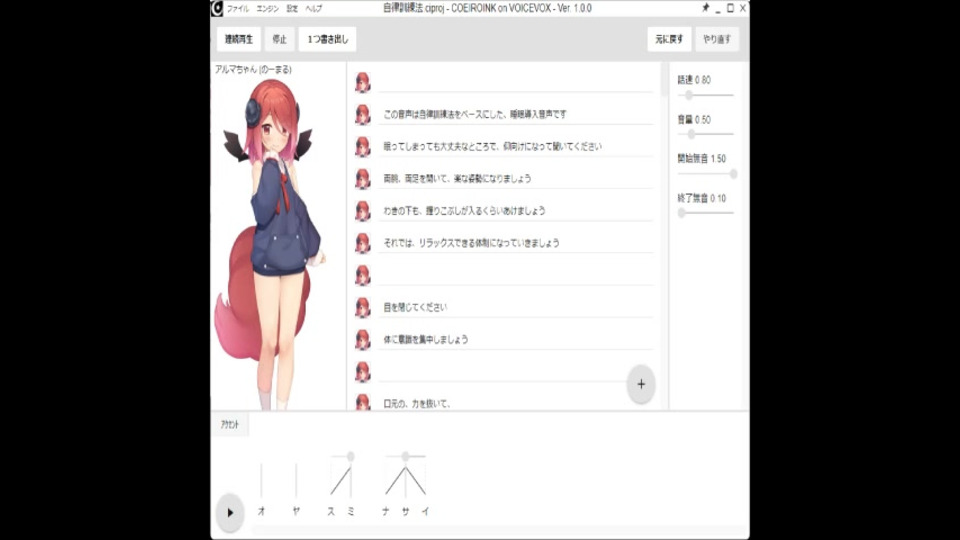Pin the window with the pin icon
This screenshot has width=960, height=540.
click(x=705, y=8)
